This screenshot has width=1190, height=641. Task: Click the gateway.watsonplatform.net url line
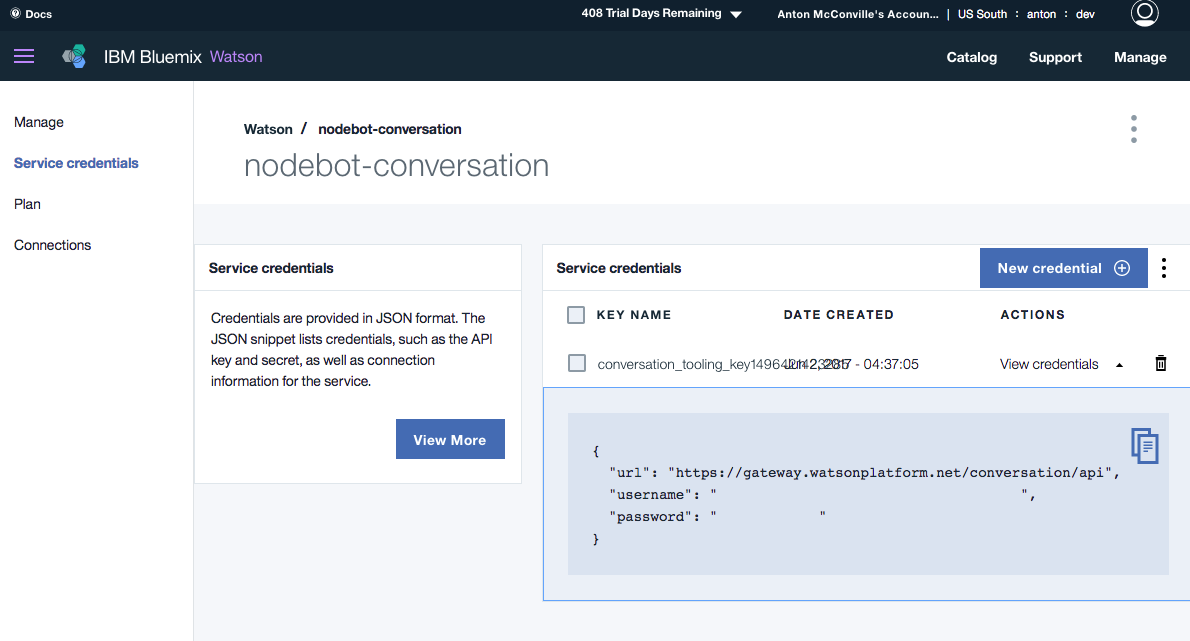[x=864, y=473]
